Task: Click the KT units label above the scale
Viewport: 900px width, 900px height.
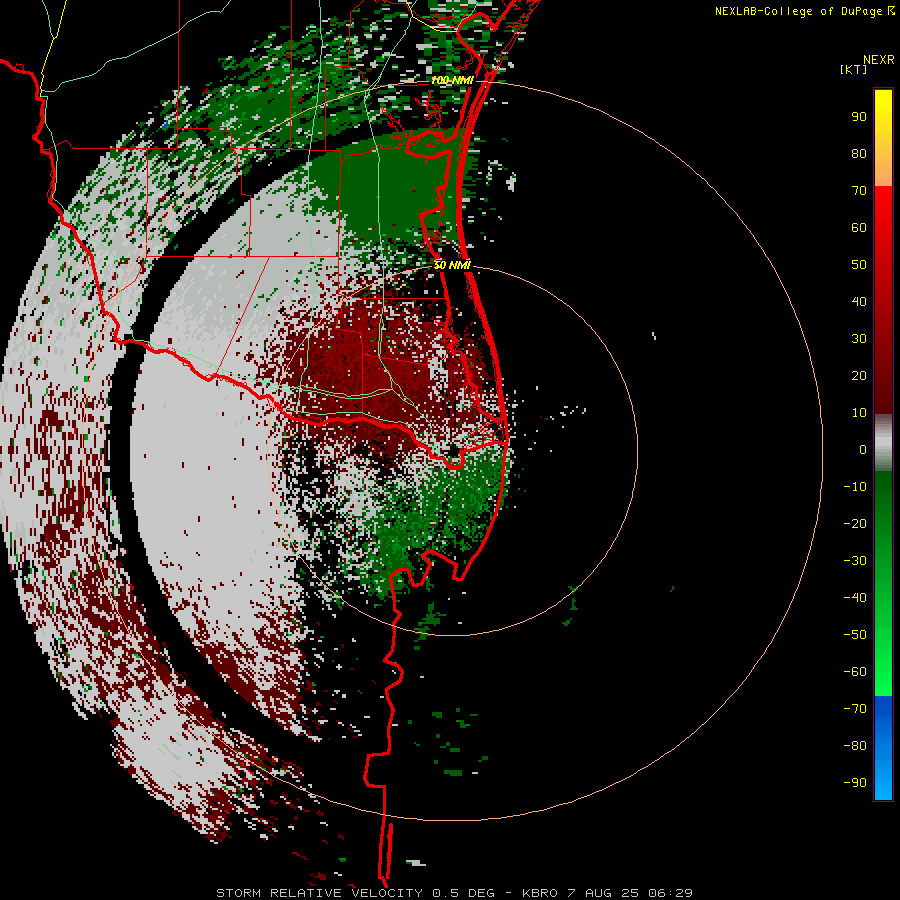Action: (x=854, y=69)
